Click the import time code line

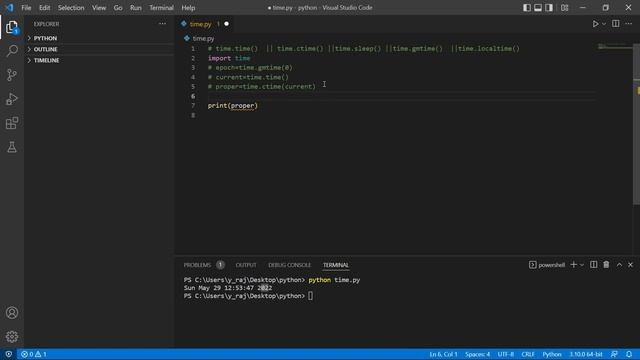[x=229, y=58]
